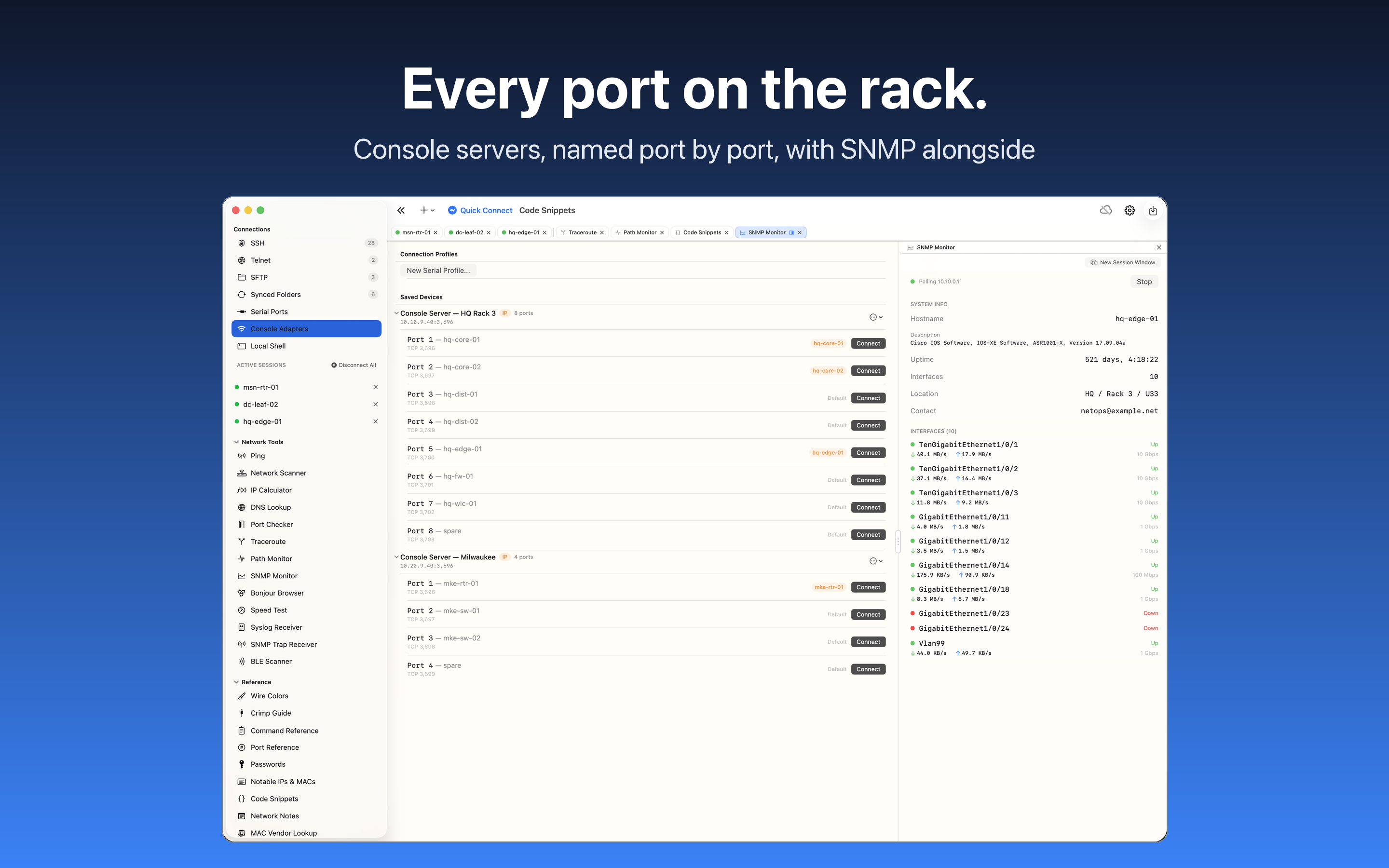Connect to Port 1 hq-core-01
Screen dimensions: 1389x868
[868, 343]
